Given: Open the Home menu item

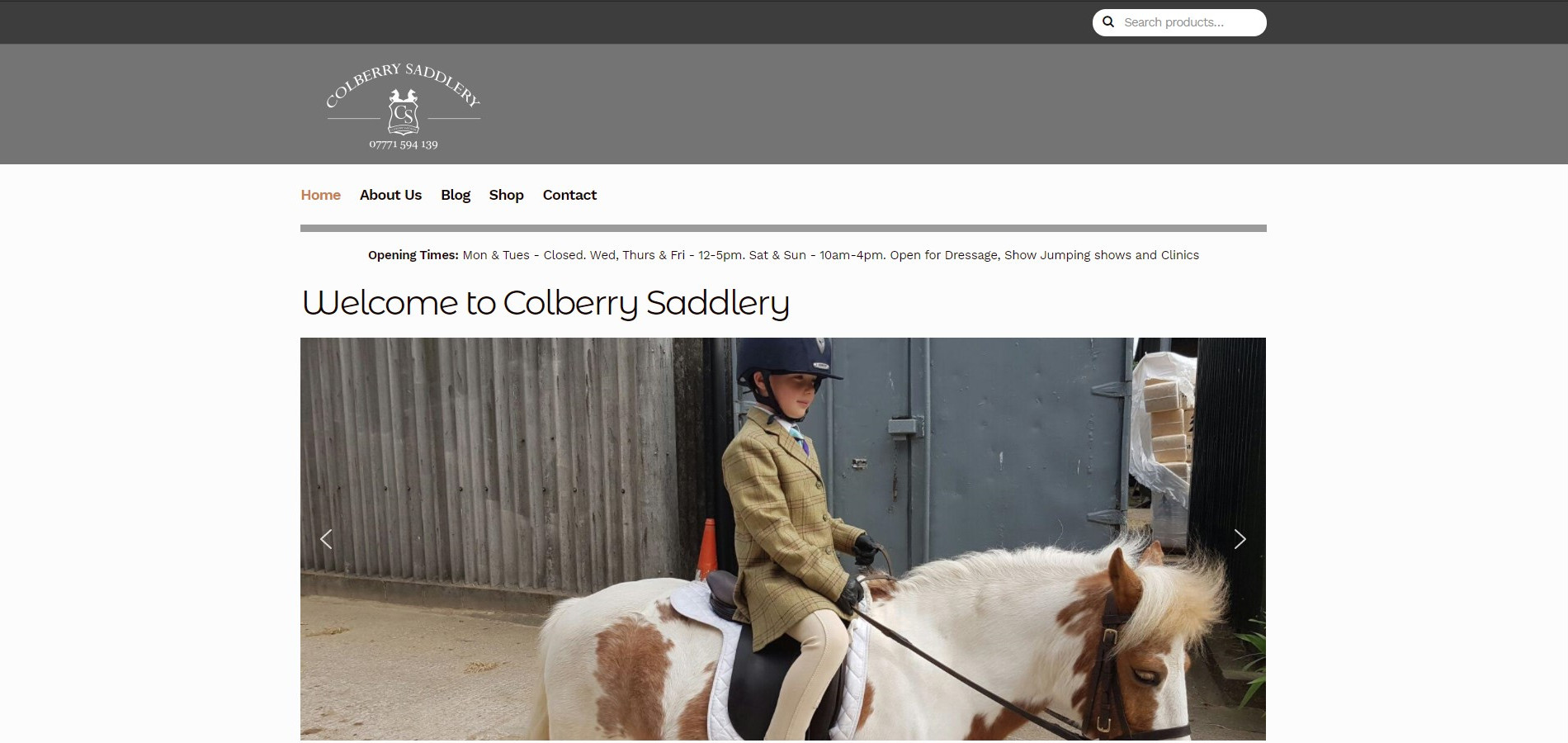Looking at the screenshot, I should [x=321, y=195].
